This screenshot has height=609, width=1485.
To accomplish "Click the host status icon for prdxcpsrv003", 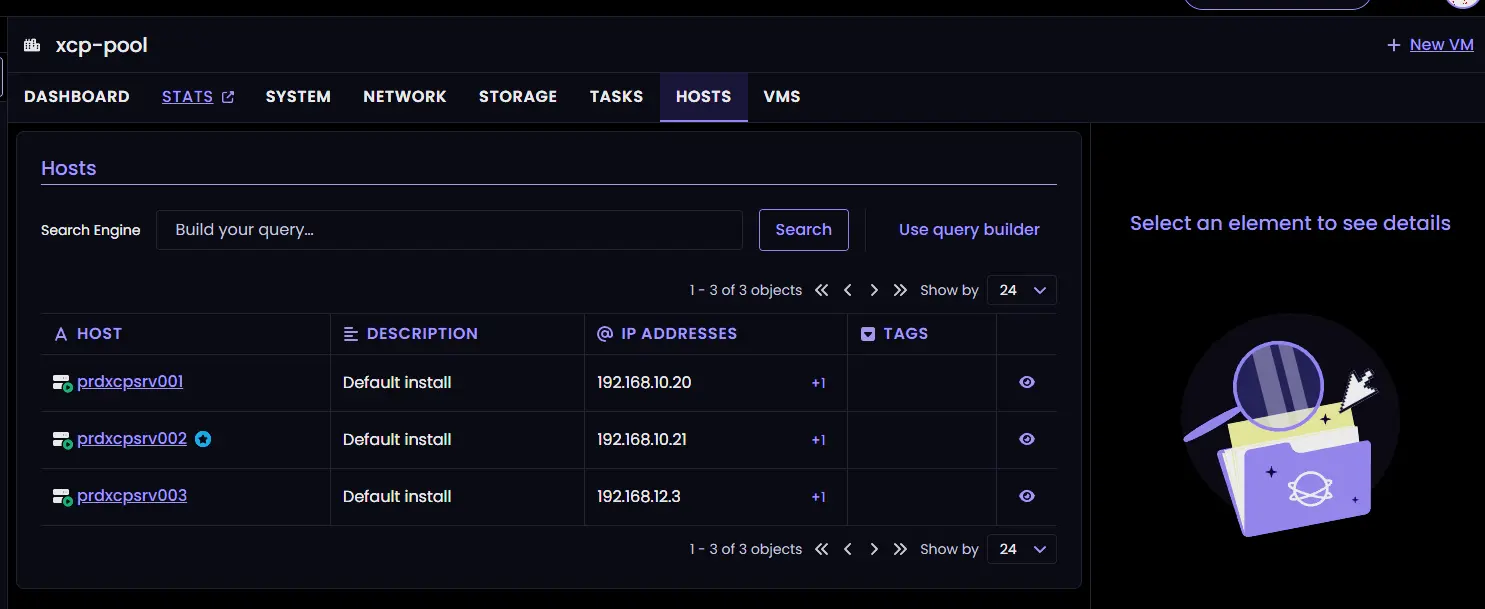I will (62, 497).
